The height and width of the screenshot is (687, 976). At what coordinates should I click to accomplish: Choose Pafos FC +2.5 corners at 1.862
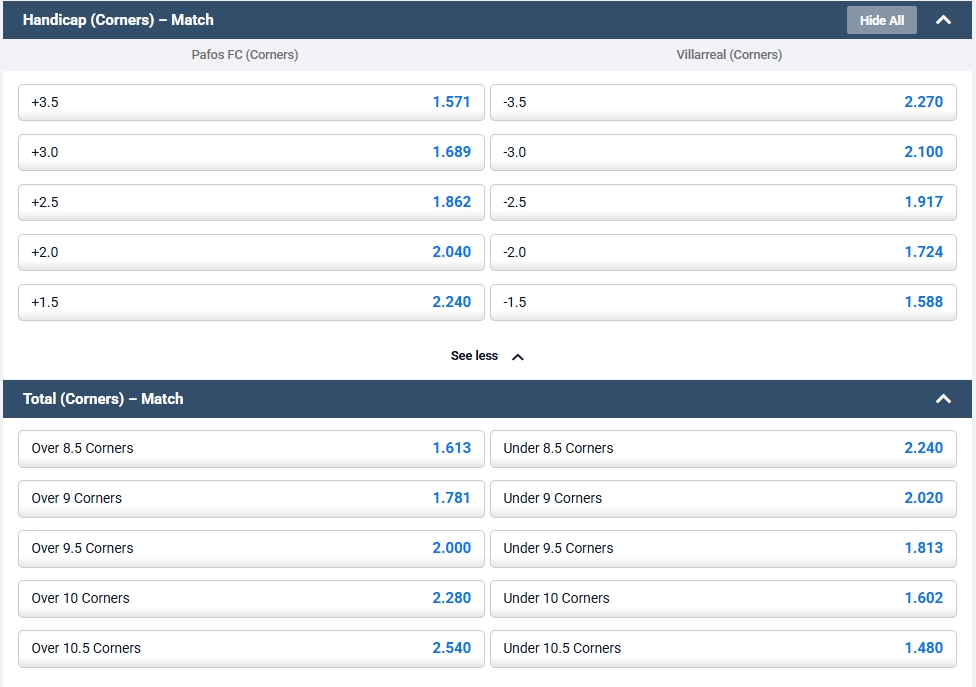tap(251, 202)
